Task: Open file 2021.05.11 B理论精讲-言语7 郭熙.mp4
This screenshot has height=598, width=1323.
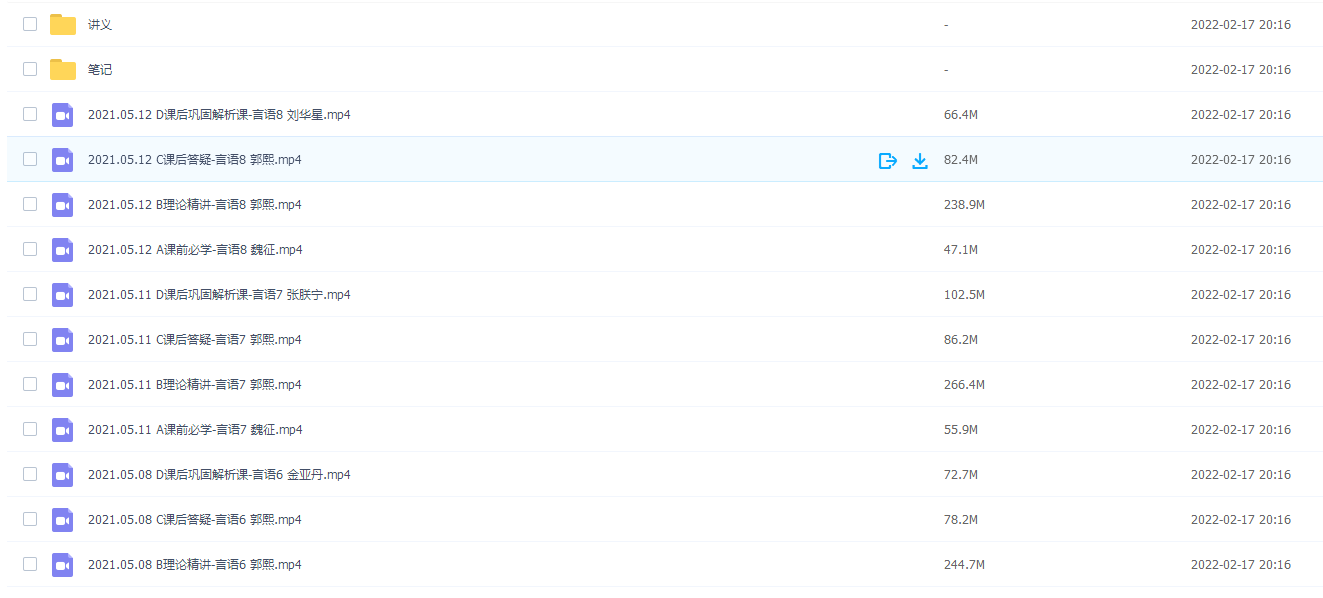Action: pyautogui.click(x=195, y=385)
